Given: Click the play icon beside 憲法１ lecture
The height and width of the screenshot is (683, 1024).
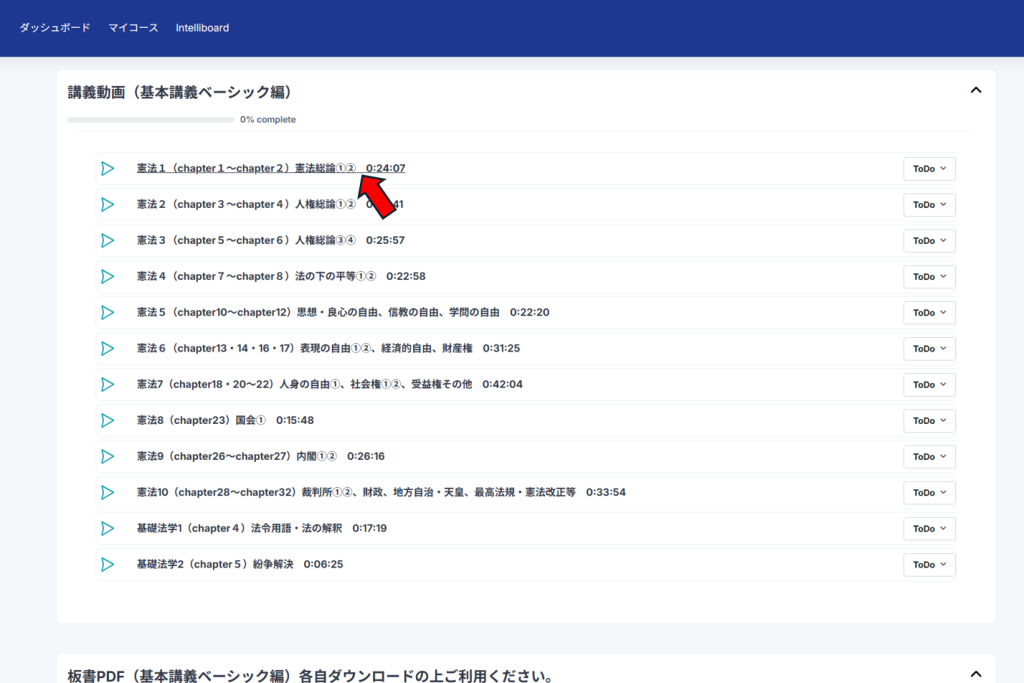Looking at the screenshot, I should (x=108, y=168).
